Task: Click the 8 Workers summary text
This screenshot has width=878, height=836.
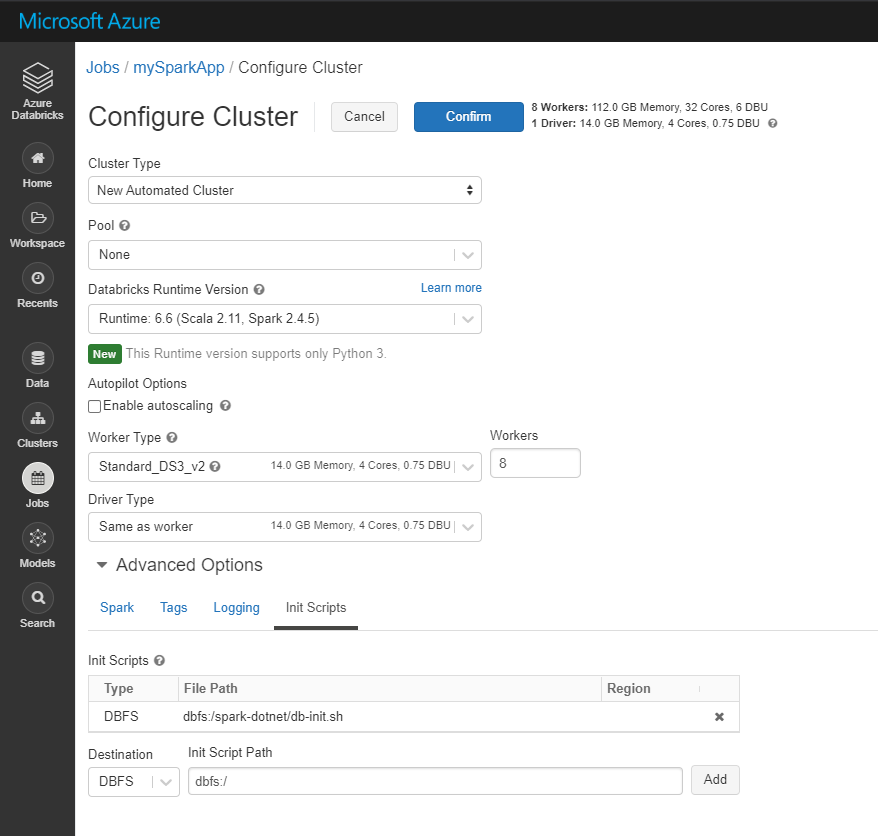Action: point(650,107)
